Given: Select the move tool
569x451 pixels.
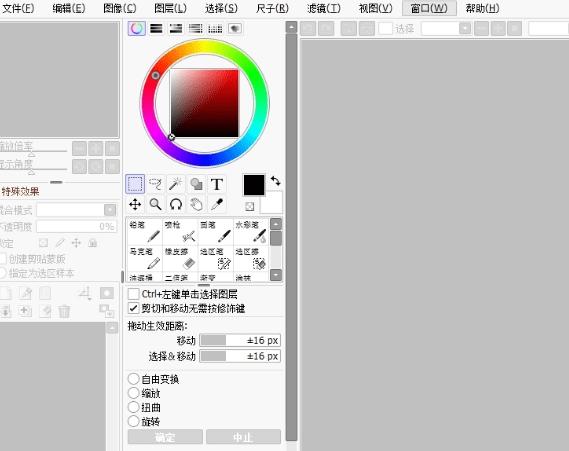Looking at the screenshot, I should pos(135,205).
